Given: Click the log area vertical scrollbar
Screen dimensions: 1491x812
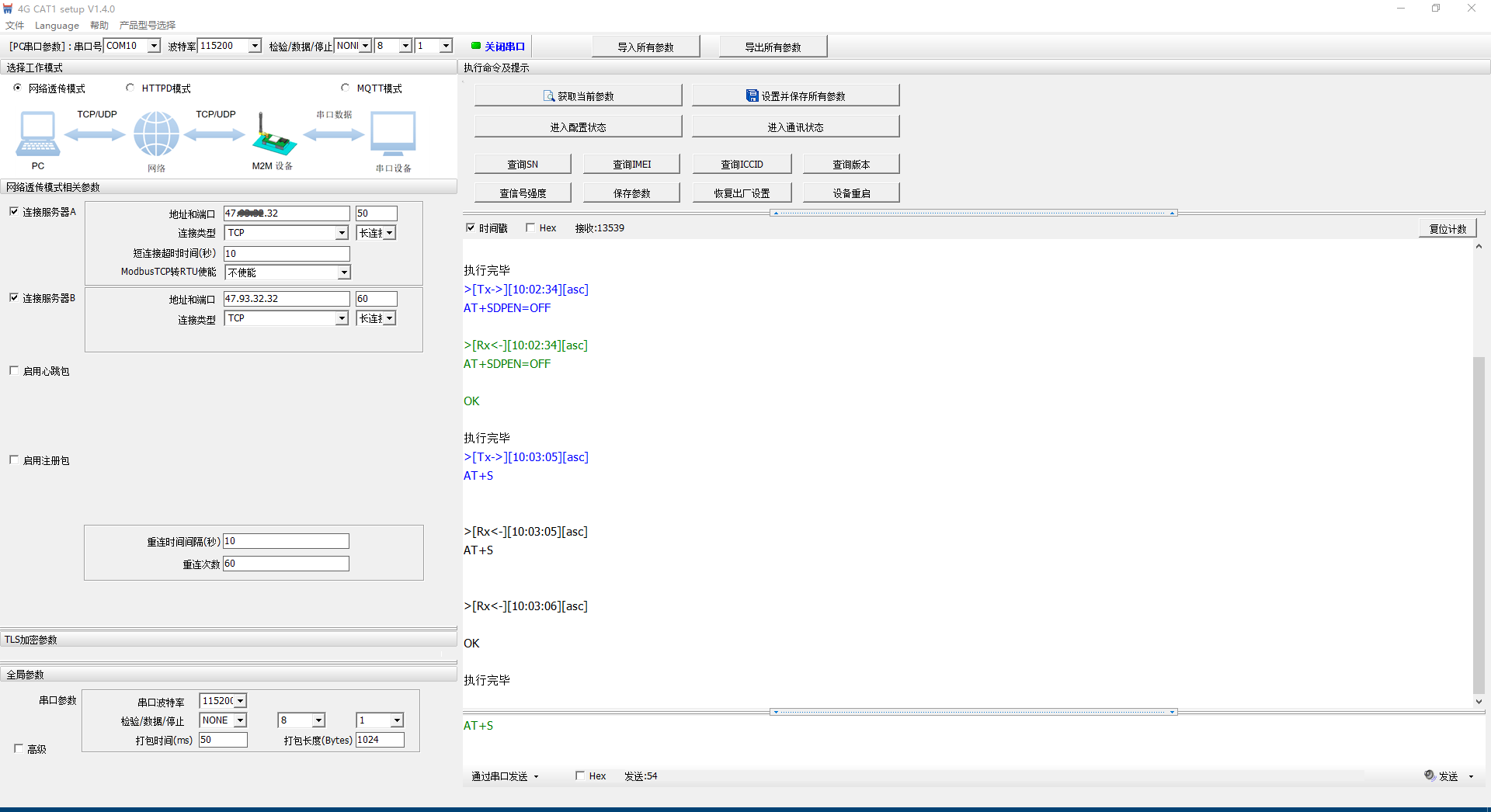Looking at the screenshot, I should (x=1479, y=528).
